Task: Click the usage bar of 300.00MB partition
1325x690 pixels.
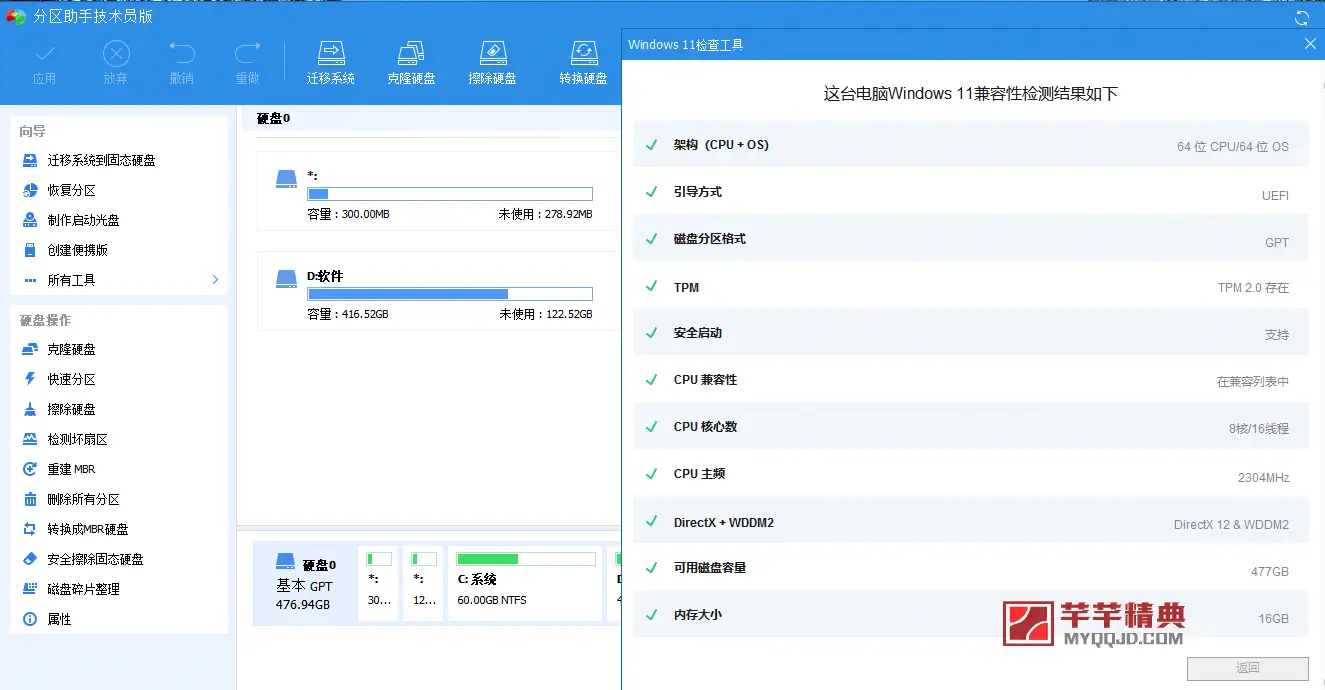Action: click(x=450, y=194)
